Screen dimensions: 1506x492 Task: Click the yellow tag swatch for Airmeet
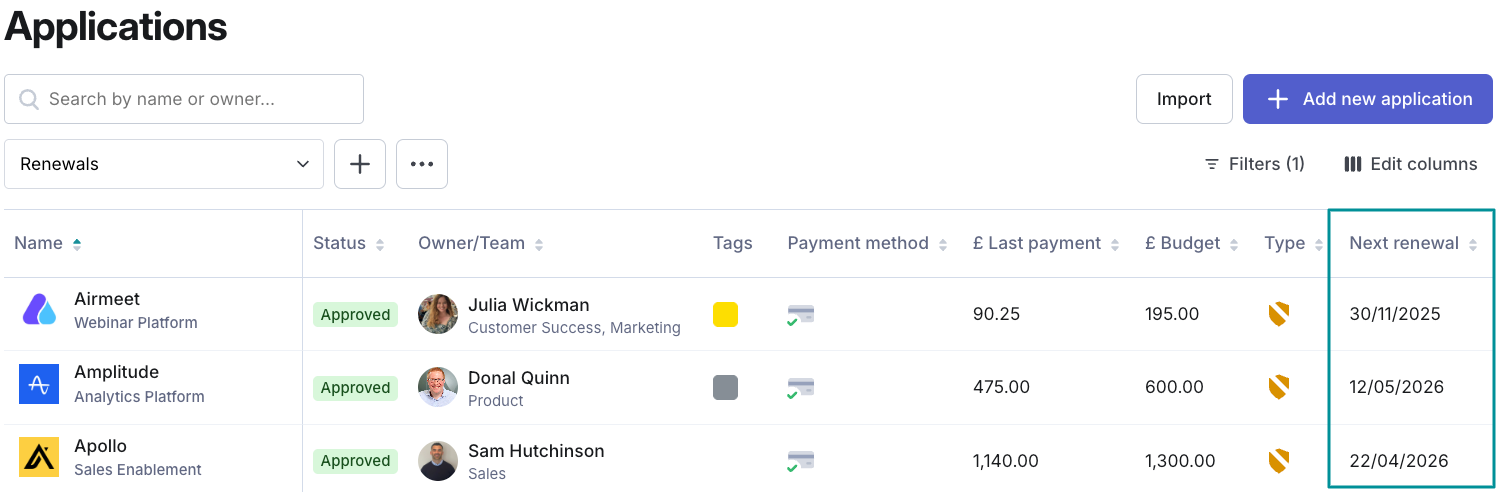click(x=725, y=315)
